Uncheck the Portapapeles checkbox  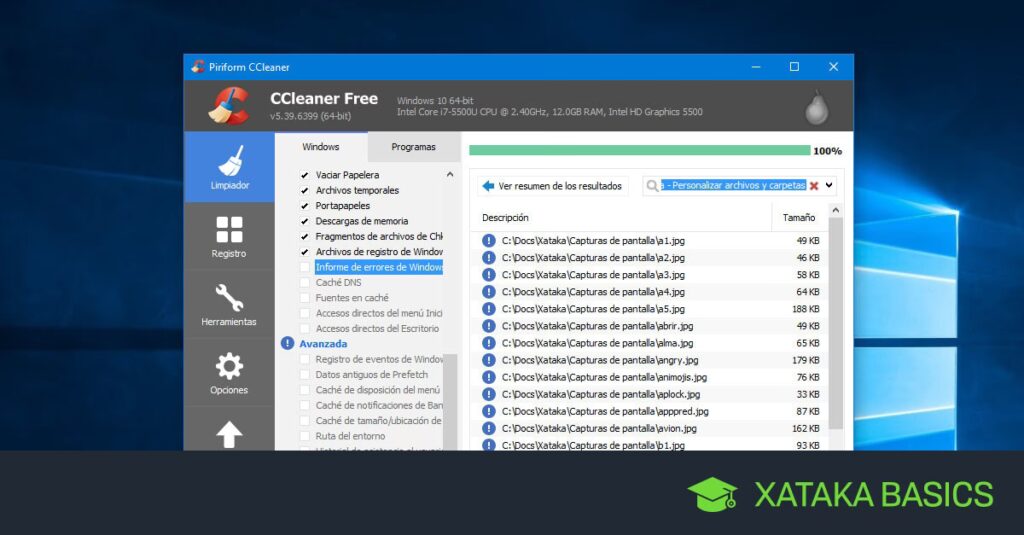pos(305,206)
